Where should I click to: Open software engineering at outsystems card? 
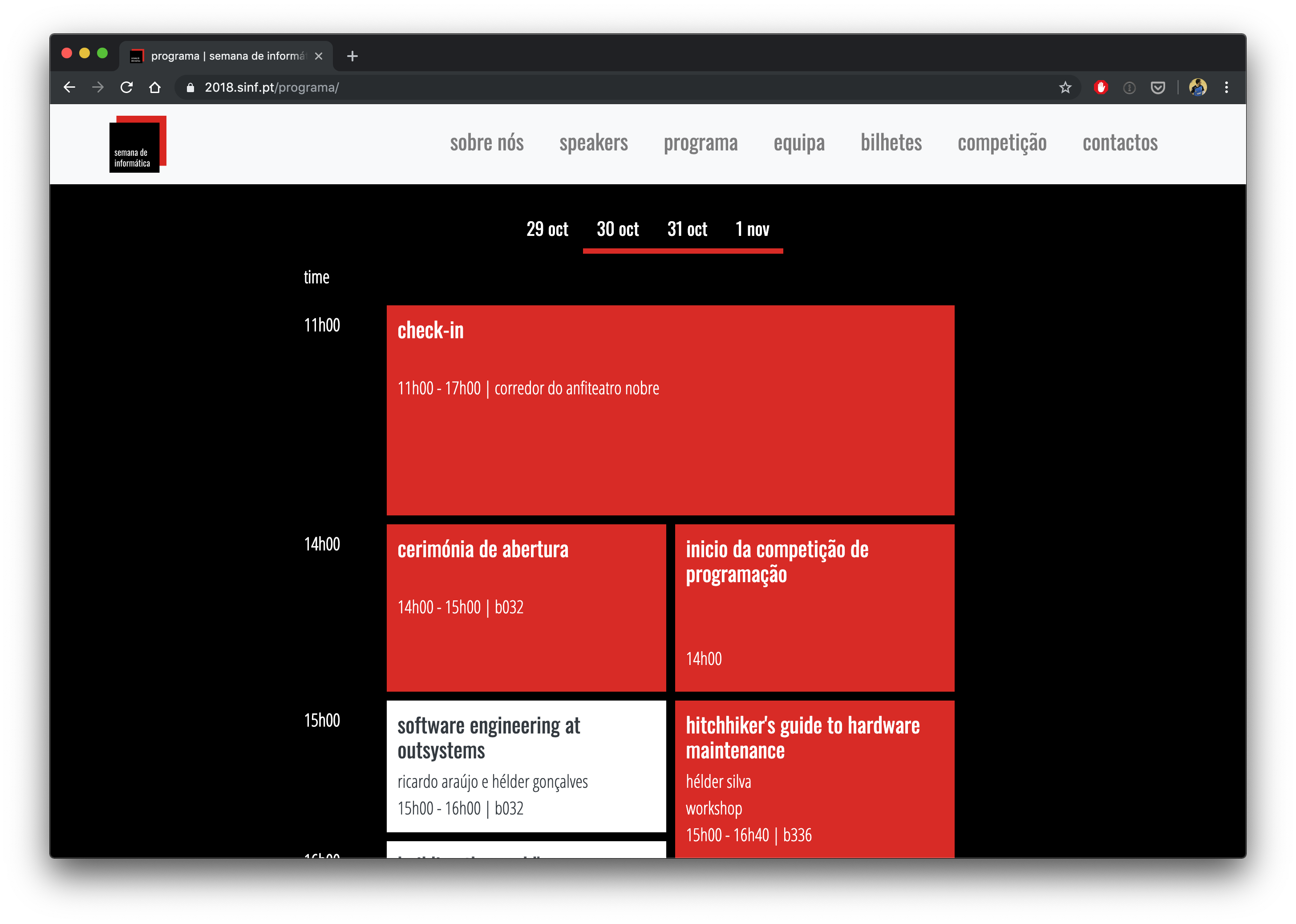[526, 765]
